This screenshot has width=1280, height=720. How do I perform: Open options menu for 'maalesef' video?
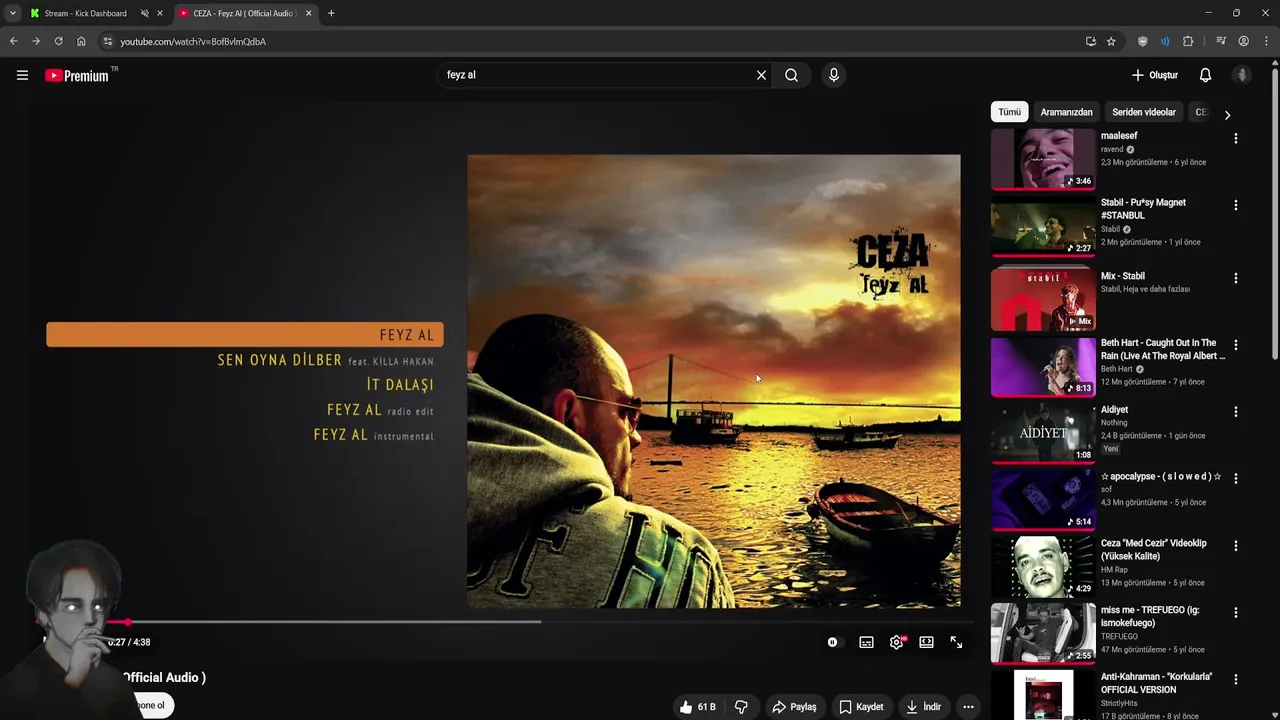1235,139
